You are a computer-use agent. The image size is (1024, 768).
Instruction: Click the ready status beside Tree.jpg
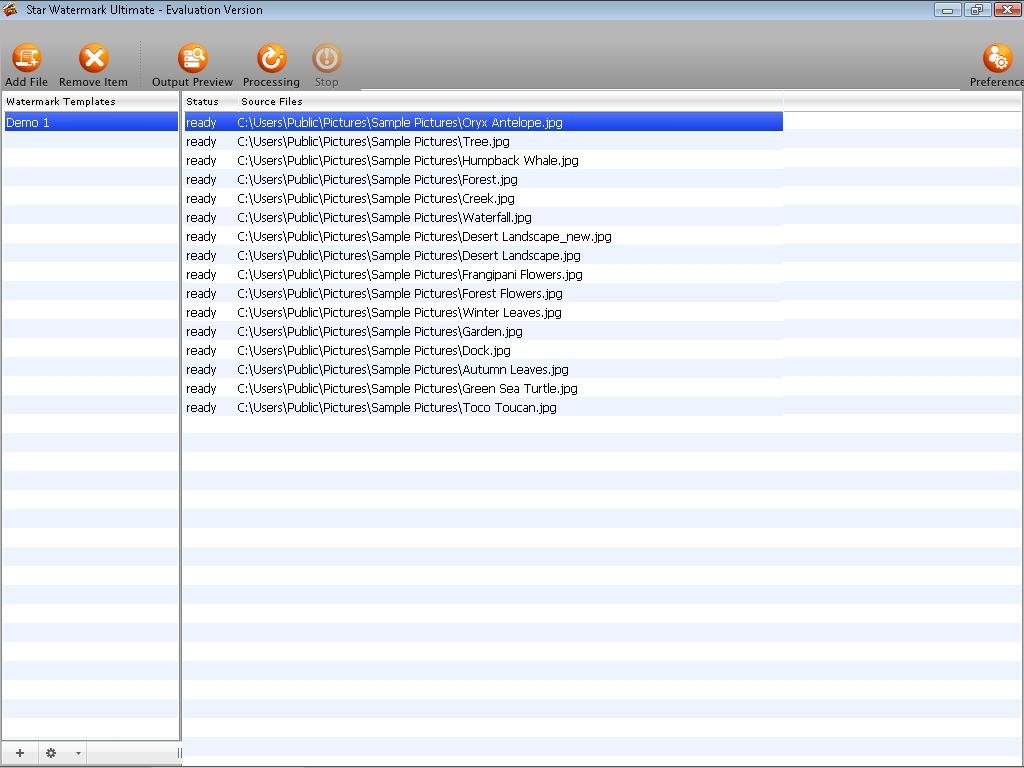coord(201,142)
